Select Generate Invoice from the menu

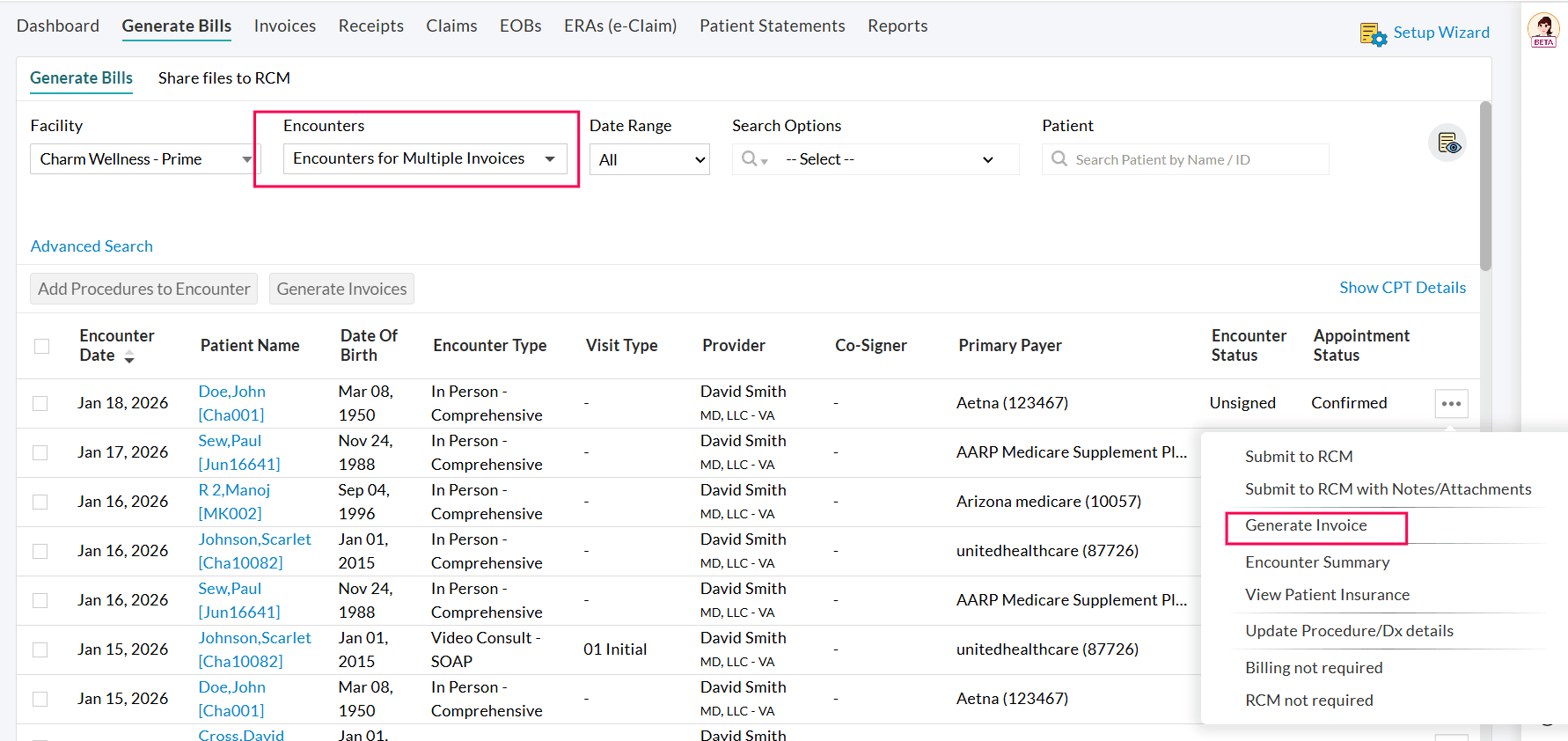pyautogui.click(x=1306, y=525)
